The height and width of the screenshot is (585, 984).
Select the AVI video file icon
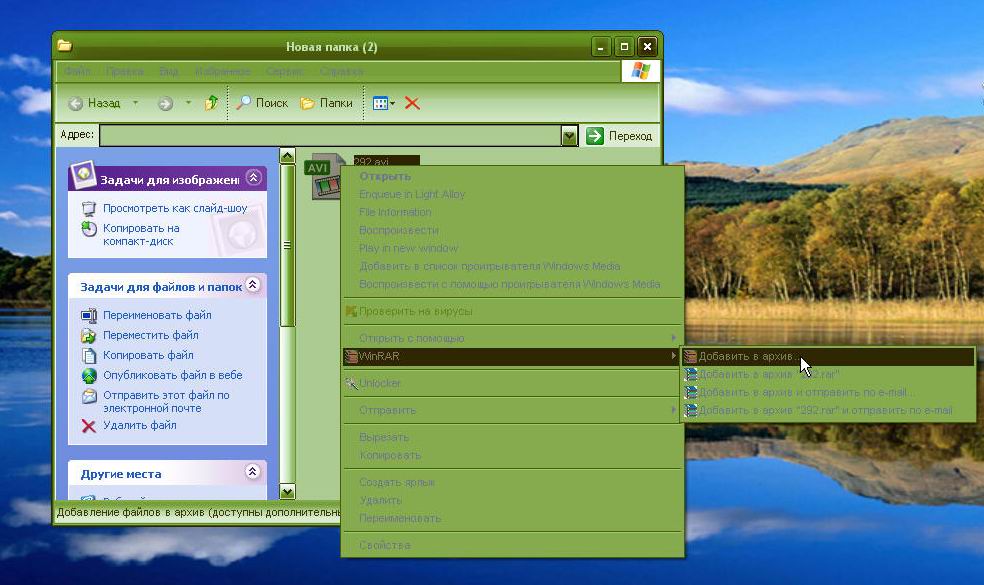pyautogui.click(x=324, y=176)
